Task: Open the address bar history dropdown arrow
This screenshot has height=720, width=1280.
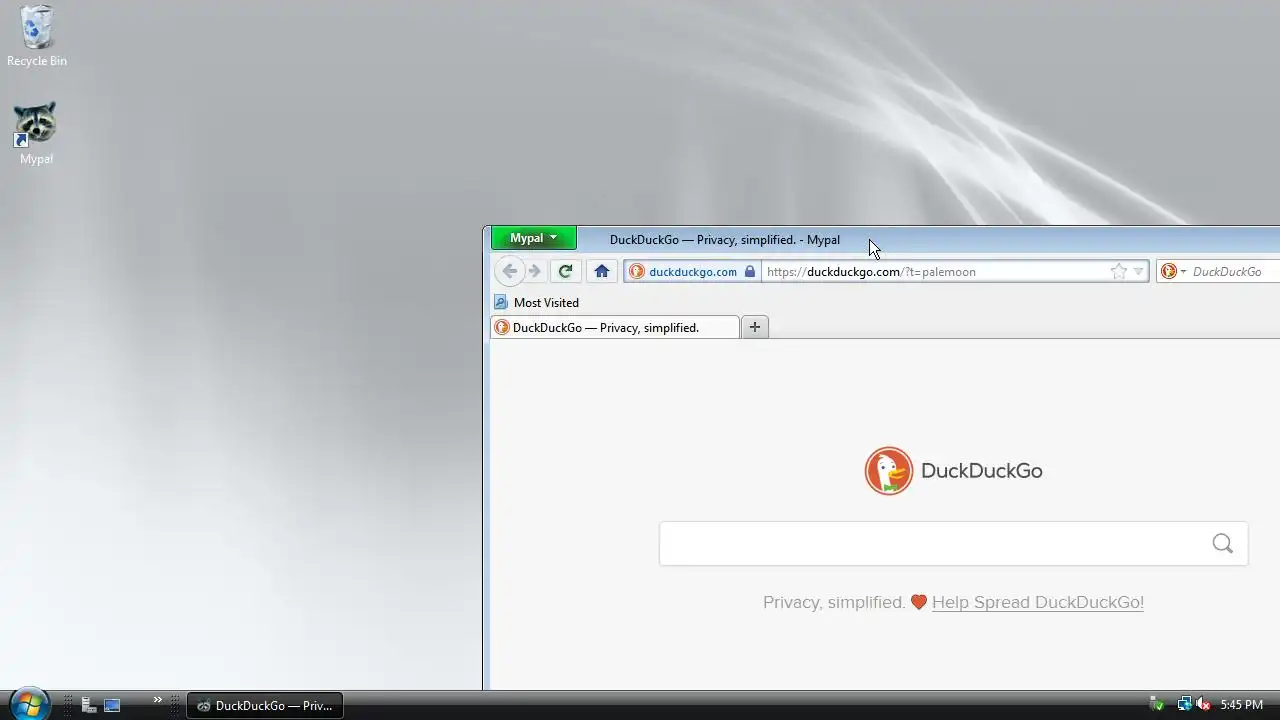Action: 1138,271
